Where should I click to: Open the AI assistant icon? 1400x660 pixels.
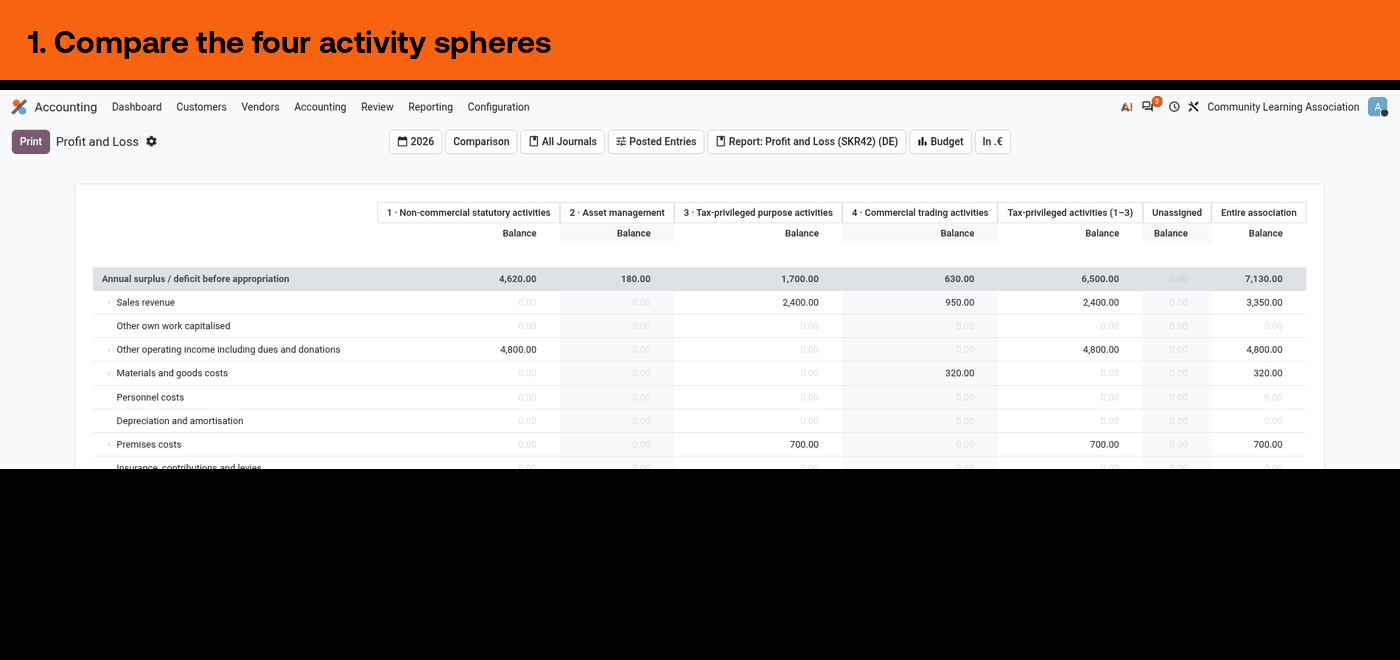[1127, 107]
